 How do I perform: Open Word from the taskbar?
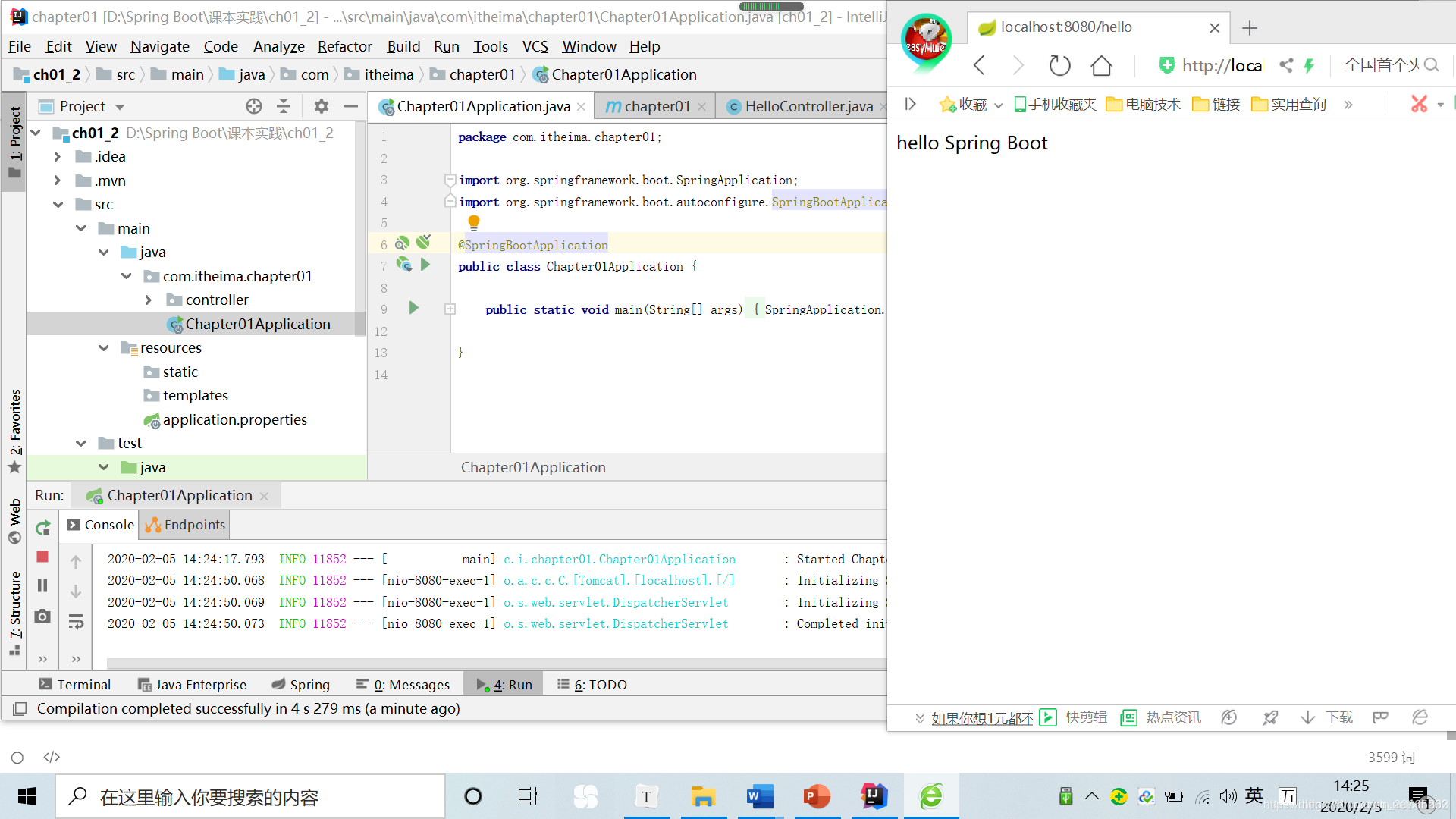[760, 796]
